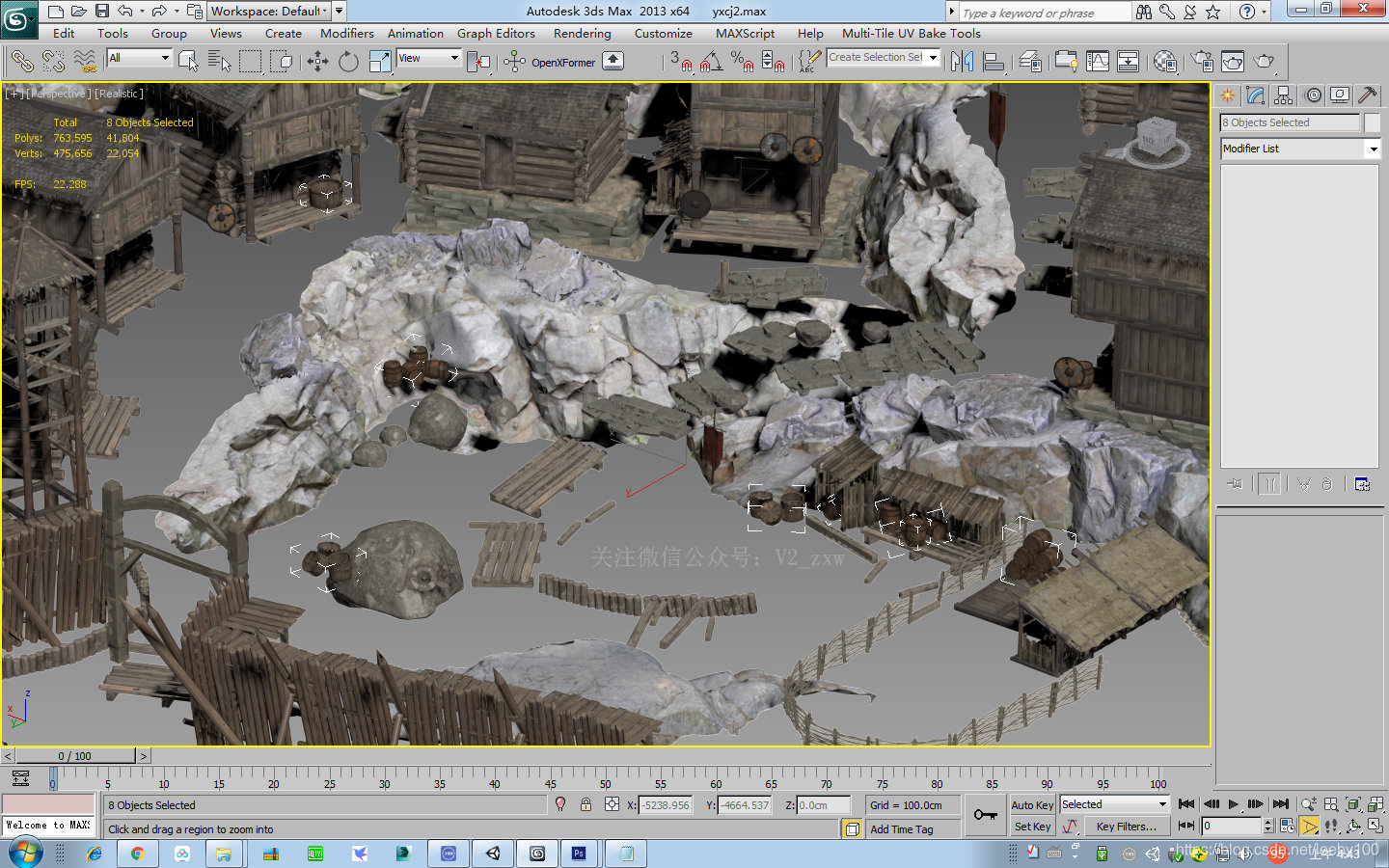Play the animation
1389x868 pixels.
coord(1233,804)
